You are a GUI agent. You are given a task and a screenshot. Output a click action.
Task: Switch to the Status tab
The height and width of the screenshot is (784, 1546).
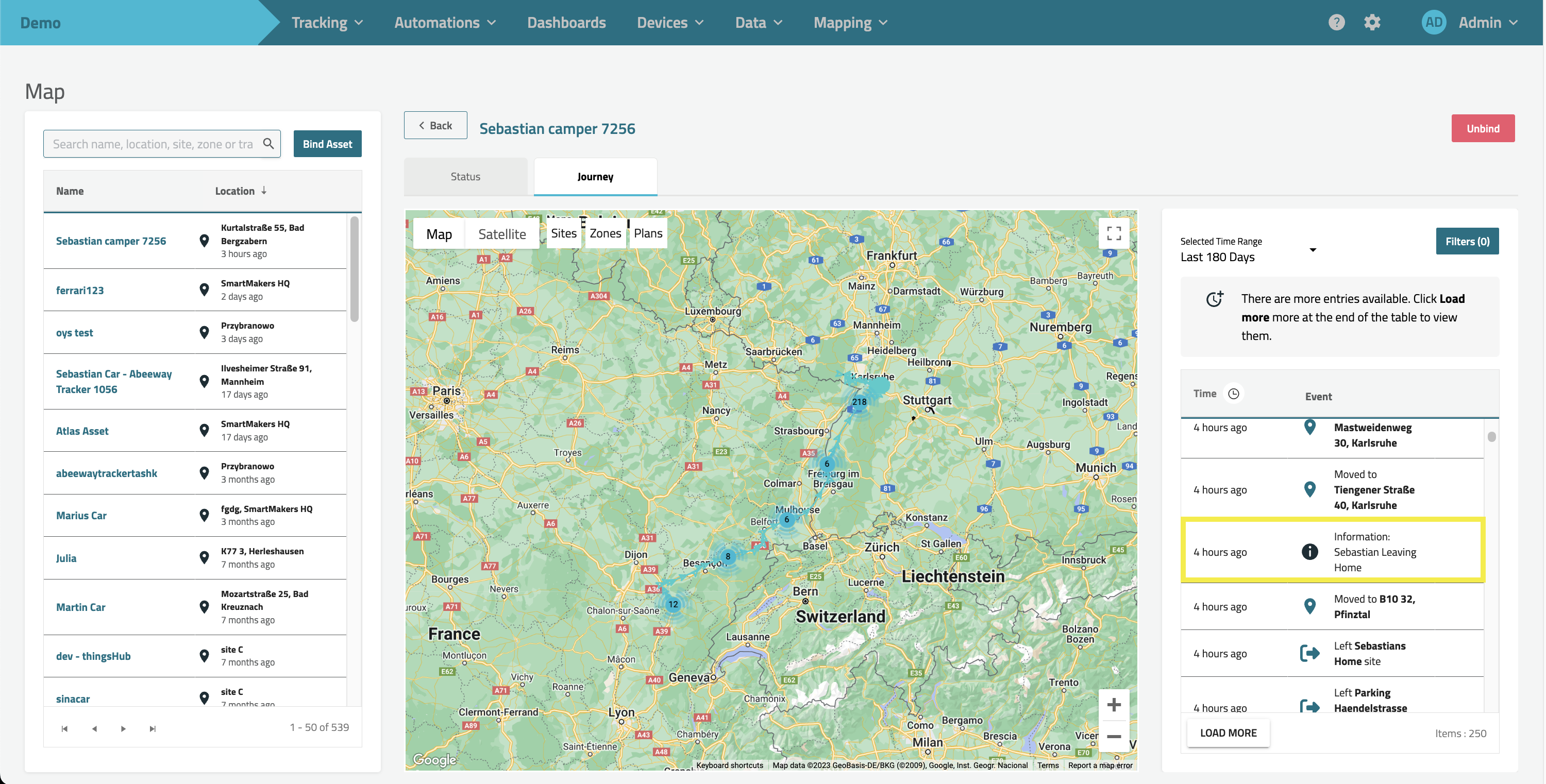coord(465,176)
